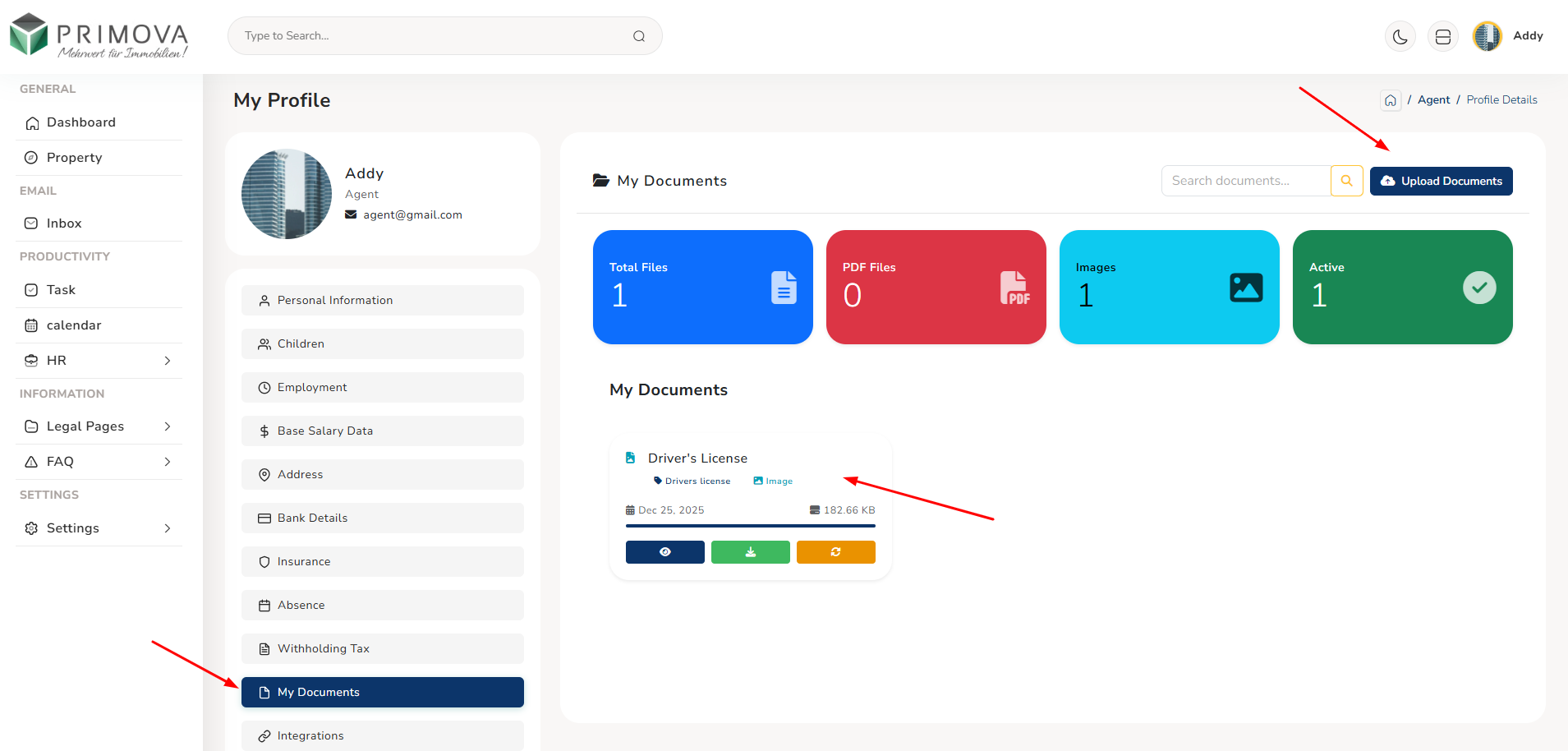1568x751 pixels.
Task: Click the search magnifier in top bar
Action: pyautogui.click(x=638, y=36)
